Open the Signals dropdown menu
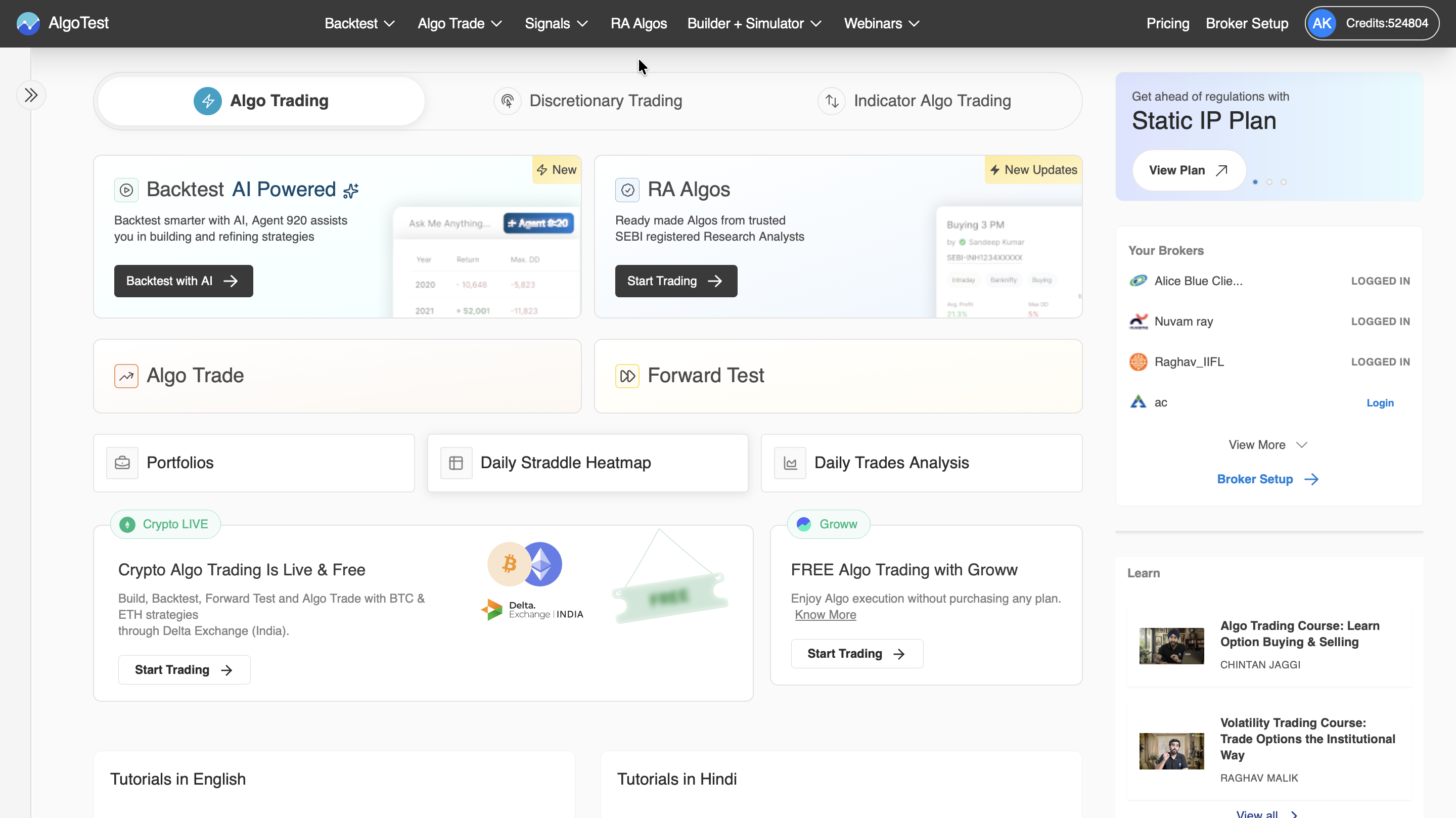The image size is (1456, 818). (556, 23)
